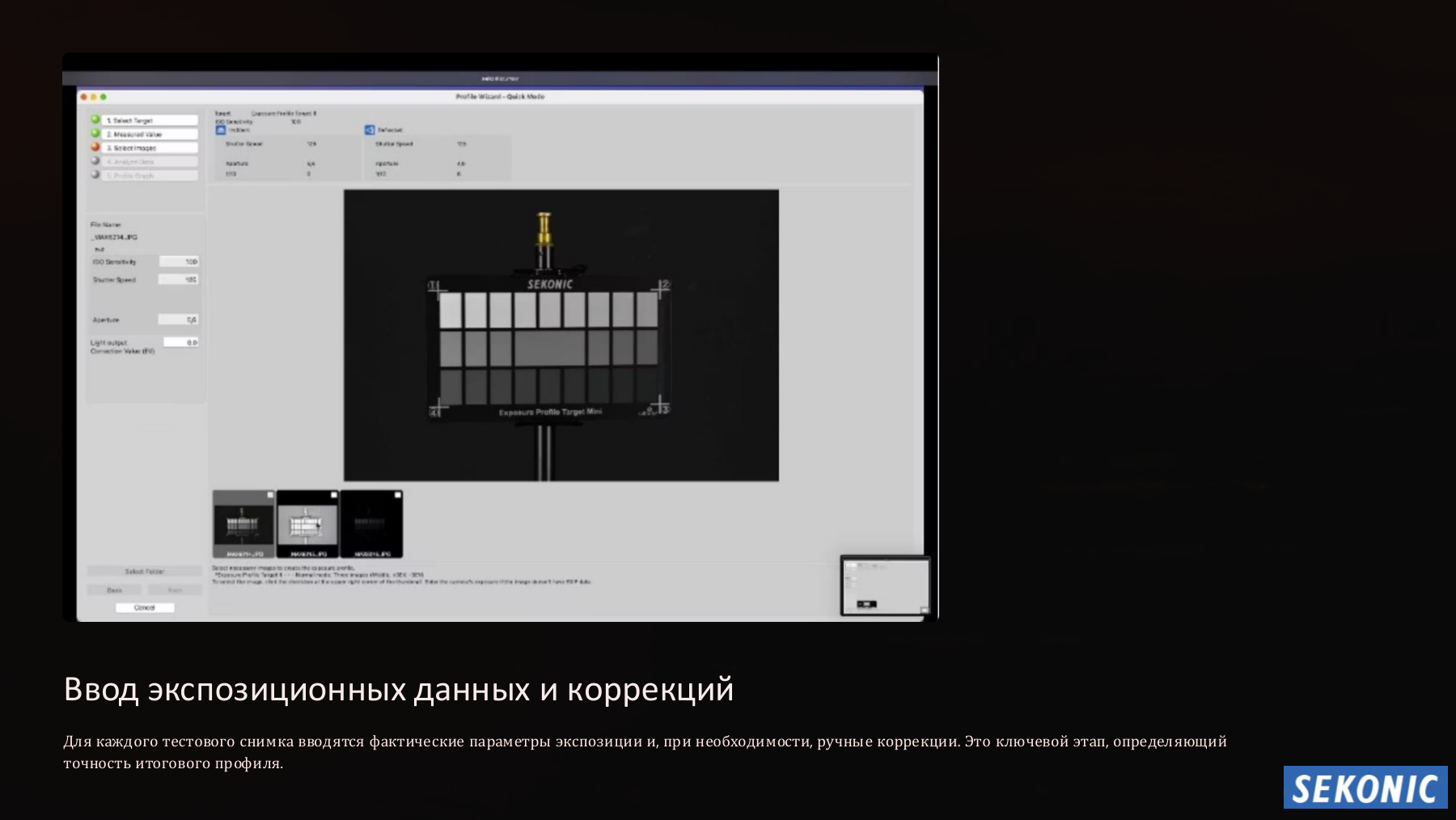
Task: Select the first normal-exposure thumbnail image
Action: pyautogui.click(x=243, y=524)
